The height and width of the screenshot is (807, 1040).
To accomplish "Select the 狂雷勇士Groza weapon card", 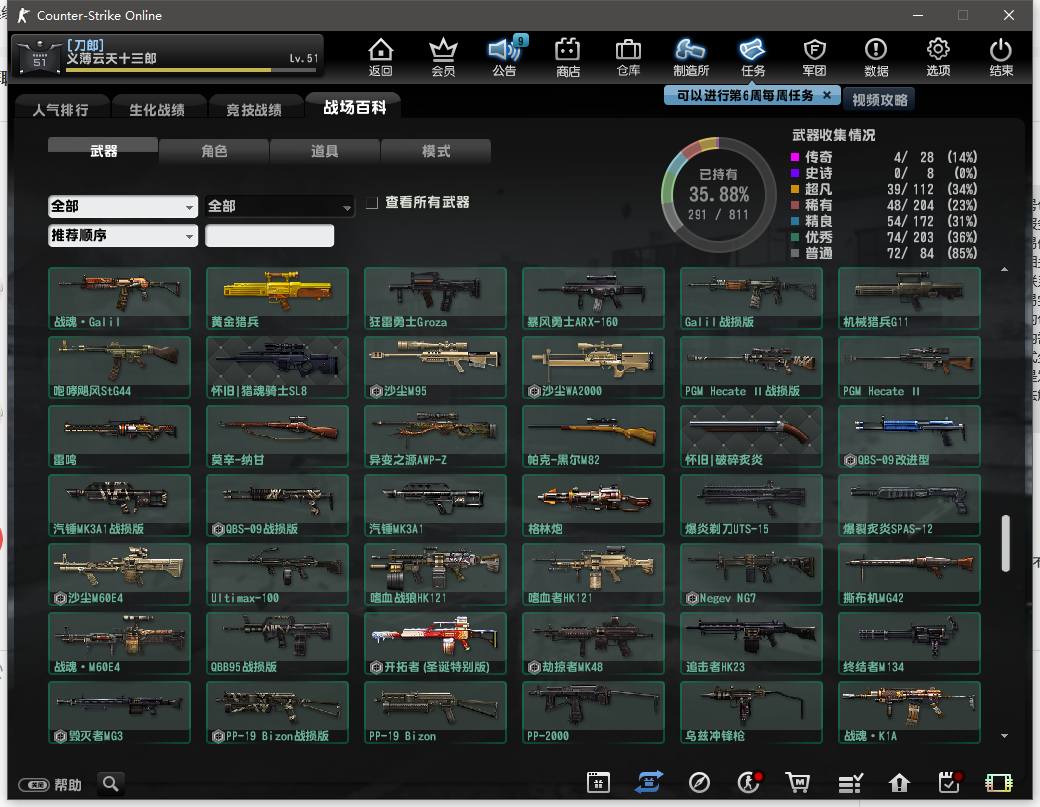I will (x=435, y=298).
